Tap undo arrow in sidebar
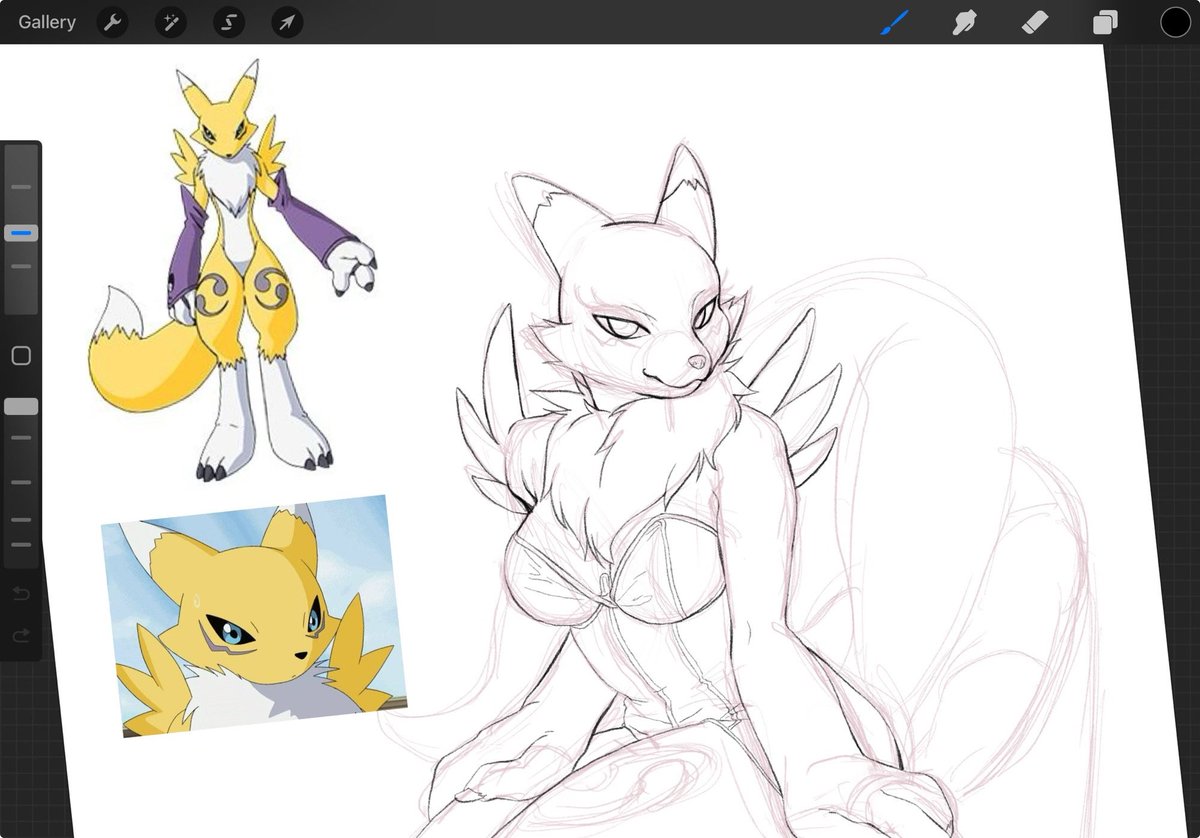This screenshot has height=838, width=1200. [x=20, y=593]
